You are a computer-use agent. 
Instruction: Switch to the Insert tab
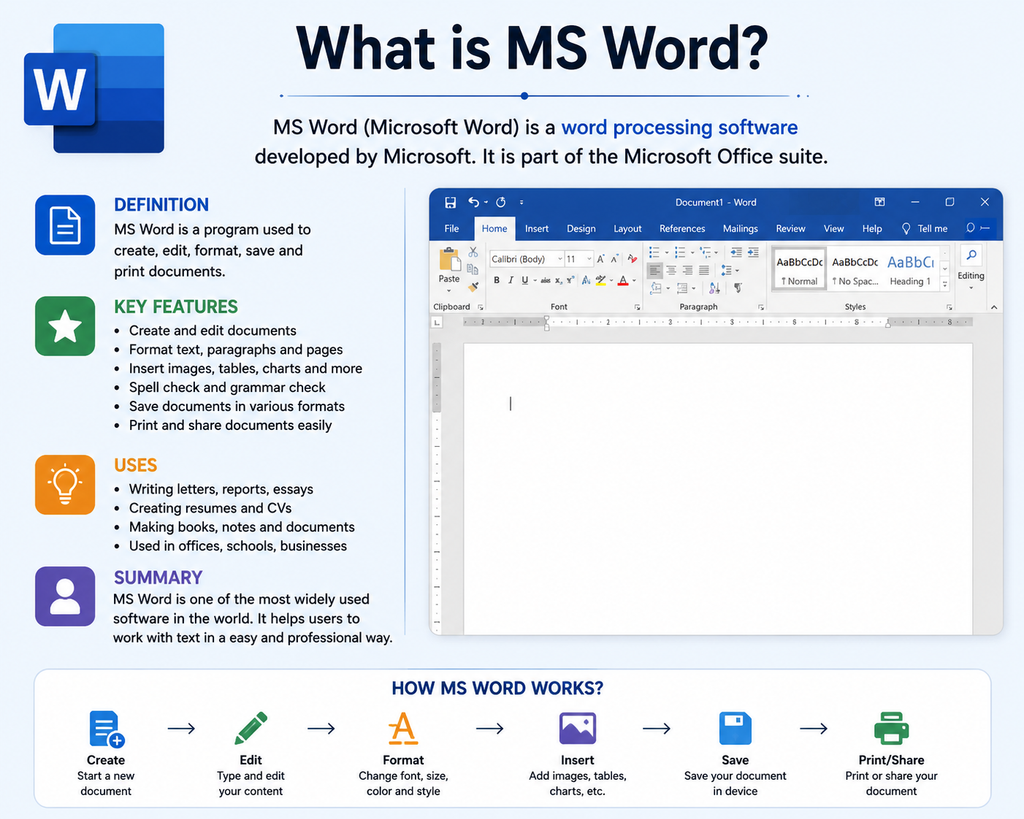[537, 229]
